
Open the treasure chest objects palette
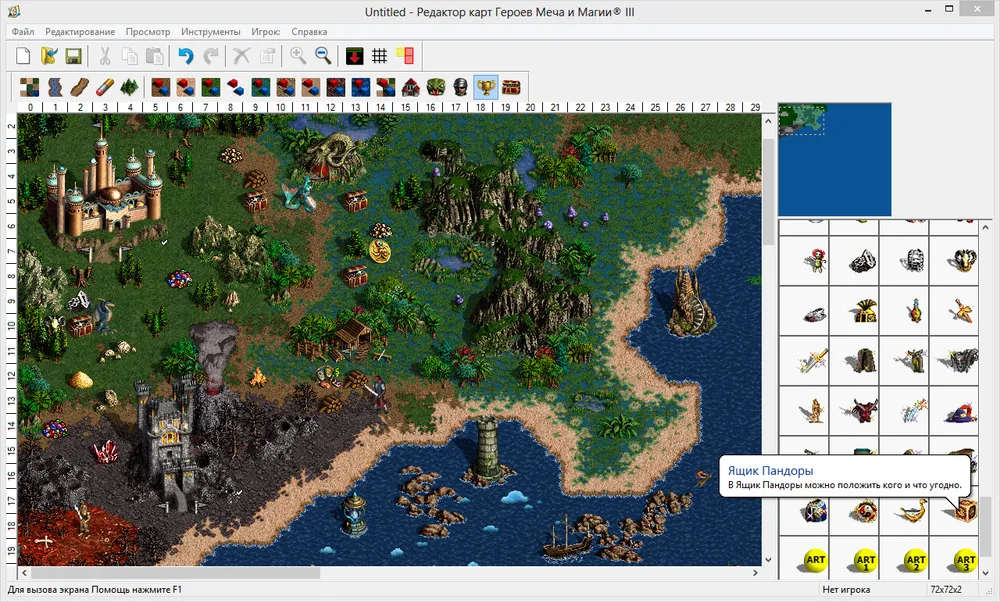(x=511, y=86)
